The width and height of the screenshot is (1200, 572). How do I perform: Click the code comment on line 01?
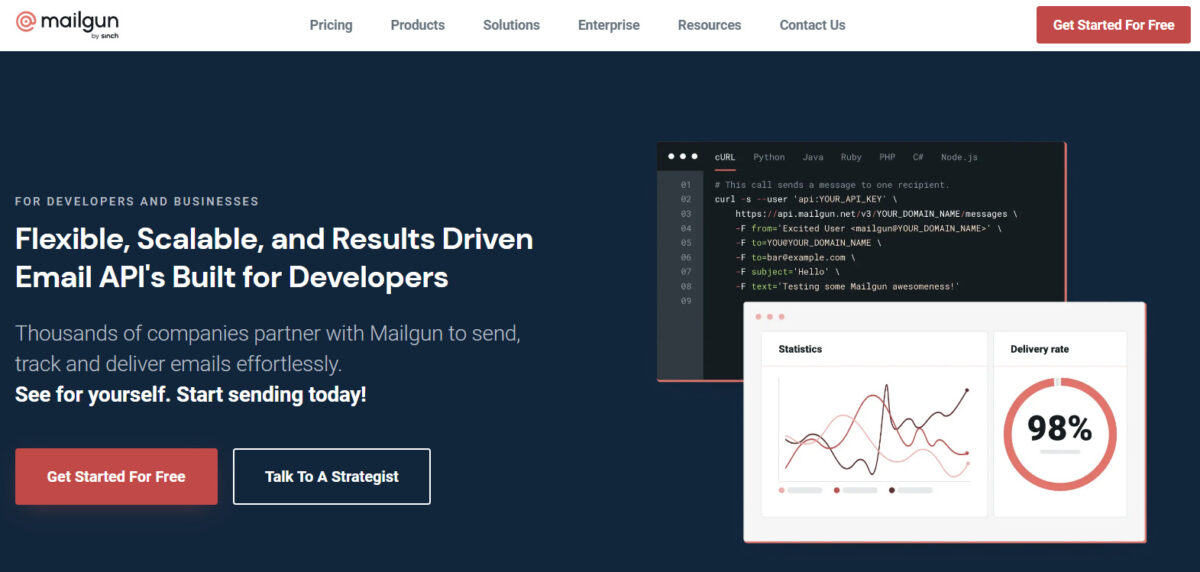pos(832,185)
